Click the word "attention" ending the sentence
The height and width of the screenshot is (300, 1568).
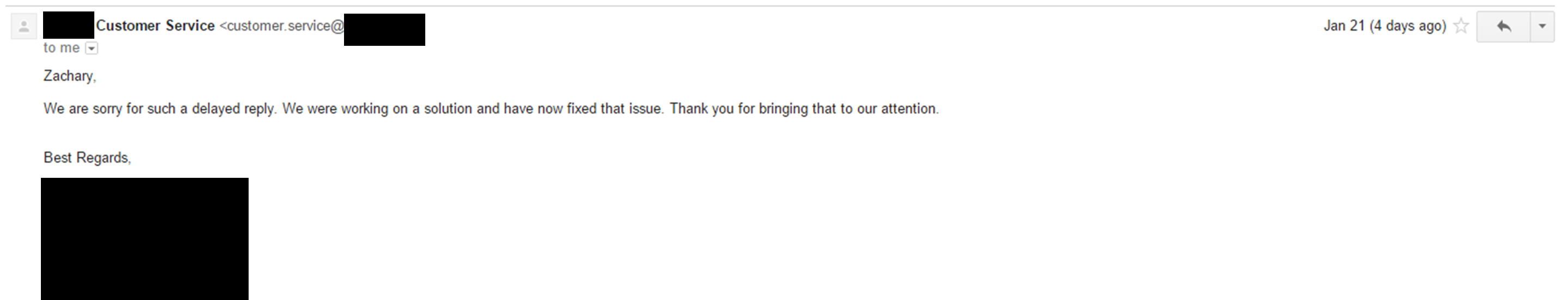[908, 109]
